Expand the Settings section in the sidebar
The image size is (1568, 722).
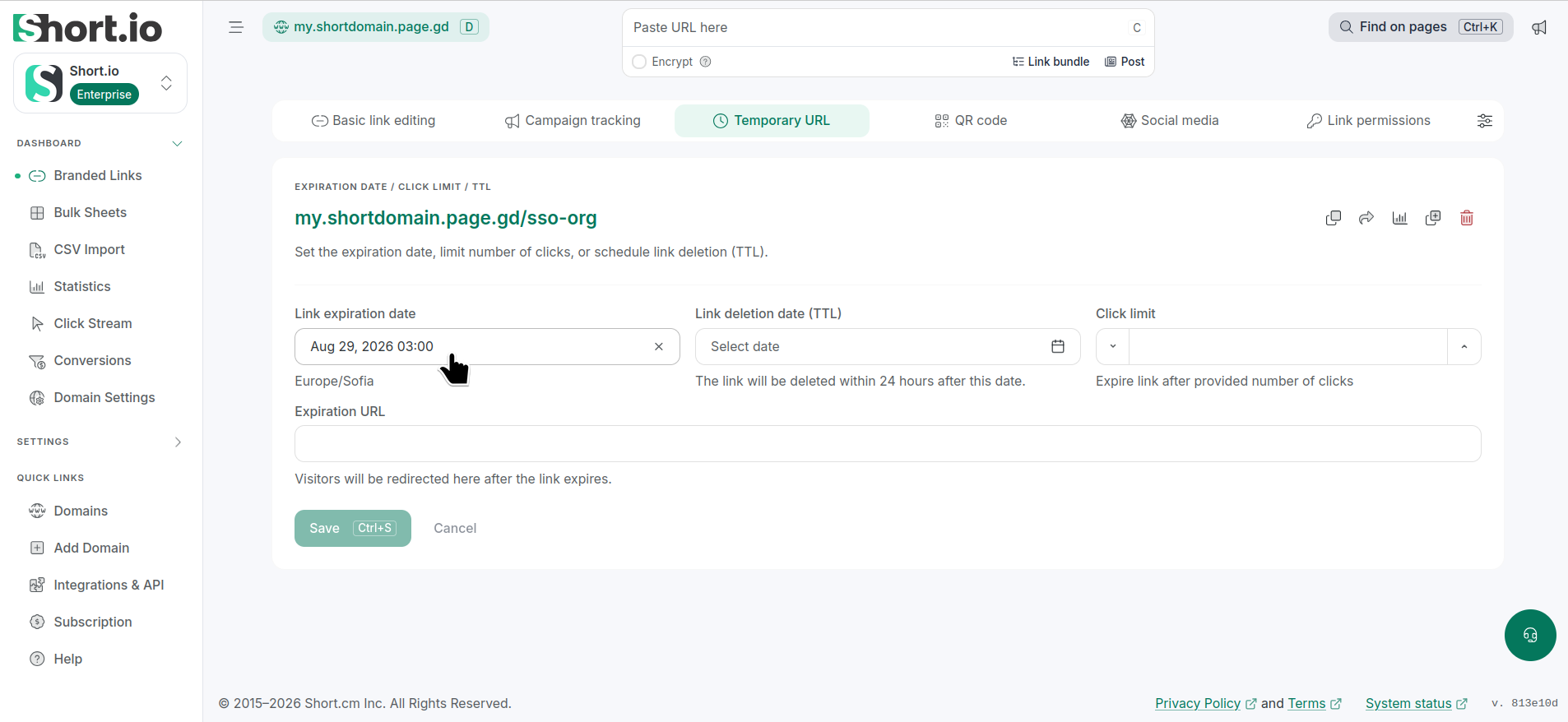click(x=178, y=442)
